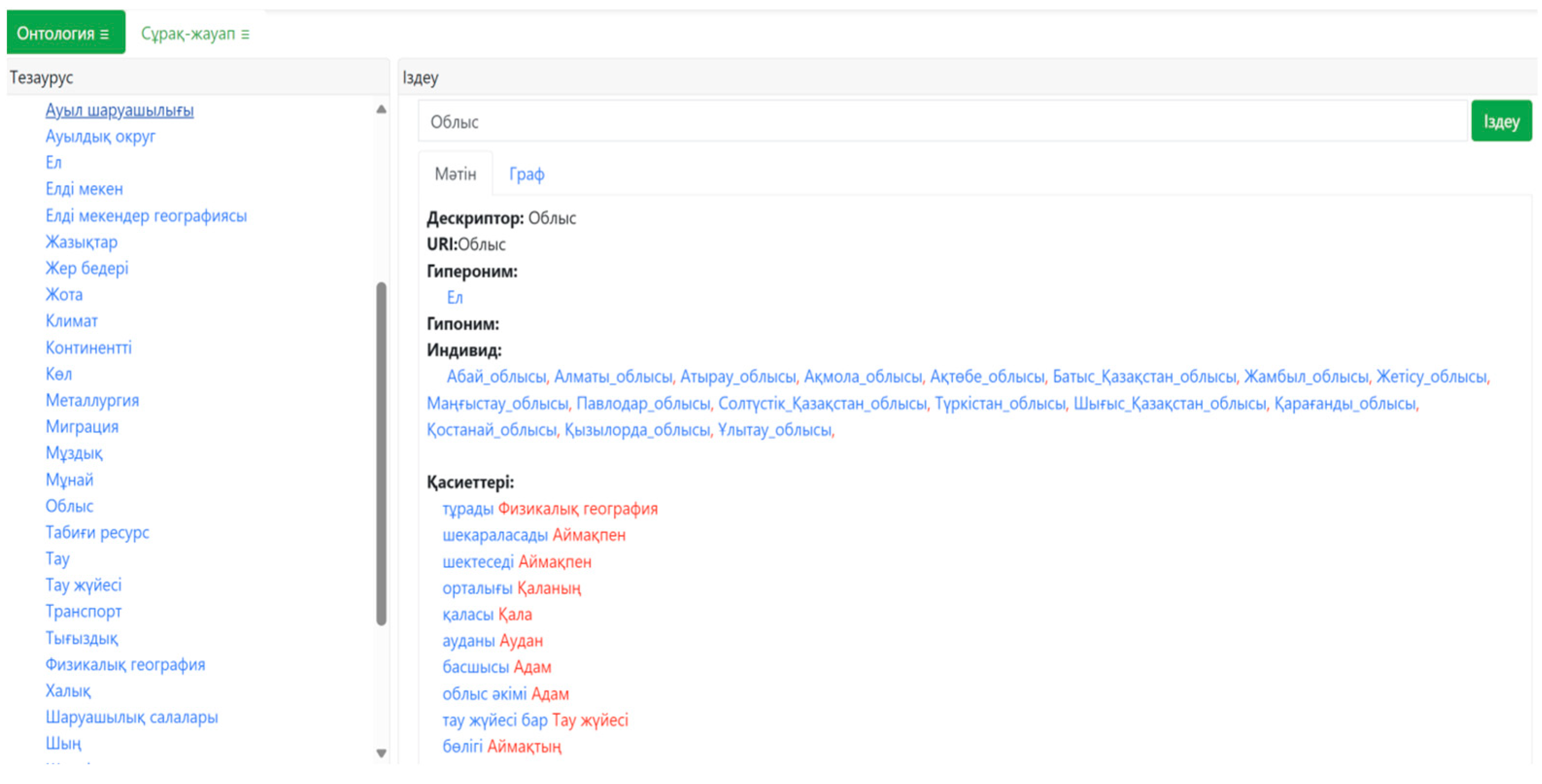
Task: Open Абай_облысы individual link
Action: tap(496, 376)
